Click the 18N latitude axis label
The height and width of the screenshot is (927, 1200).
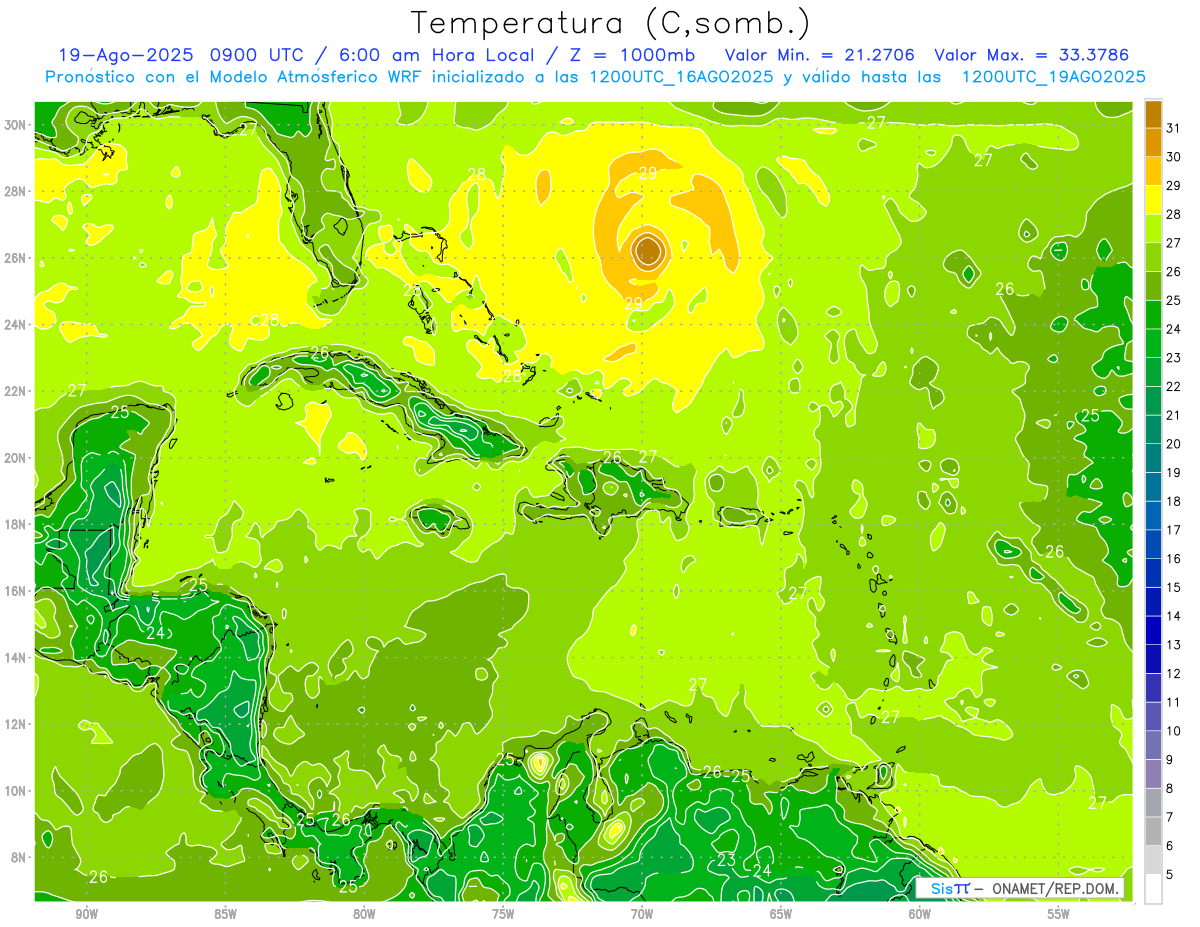(17, 524)
